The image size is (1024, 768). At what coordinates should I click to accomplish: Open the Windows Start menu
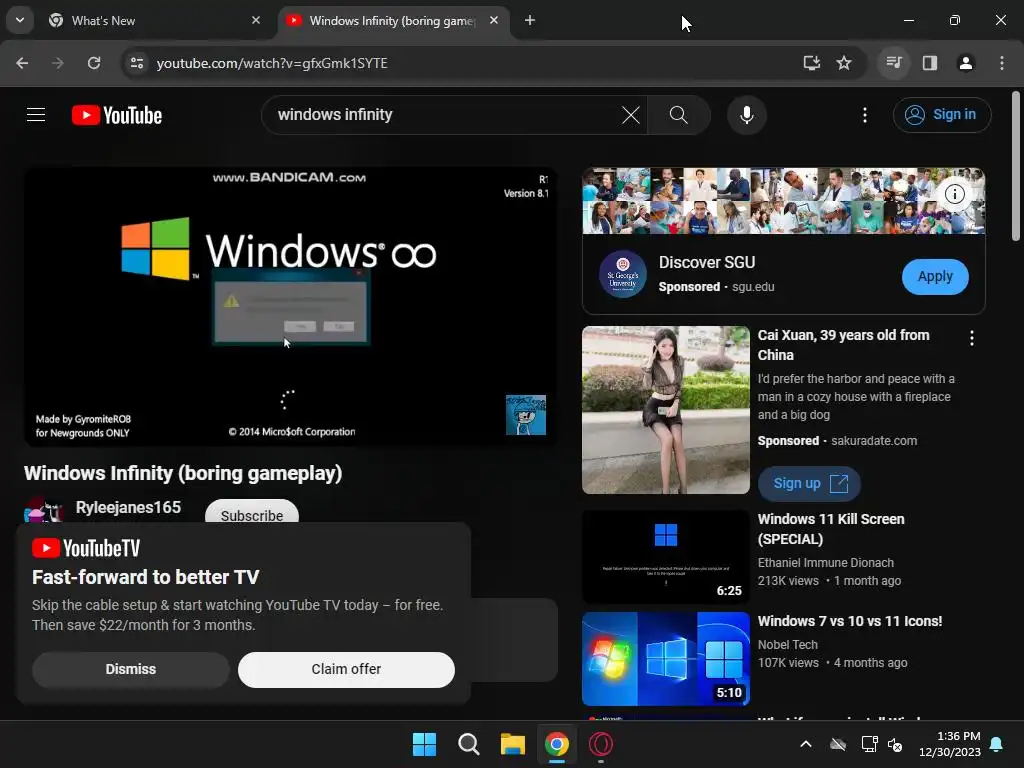[x=424, y=744]
